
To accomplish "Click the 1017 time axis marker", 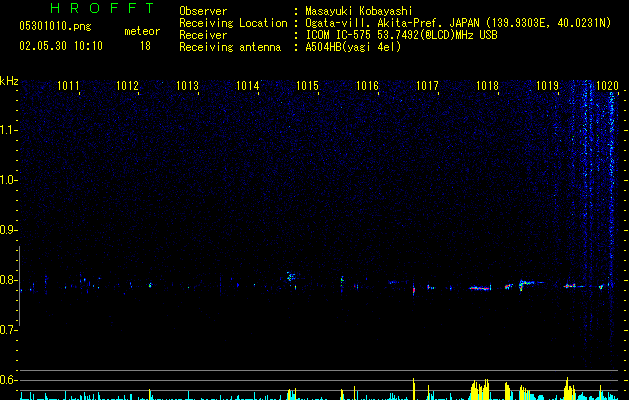I will [427, 86].
